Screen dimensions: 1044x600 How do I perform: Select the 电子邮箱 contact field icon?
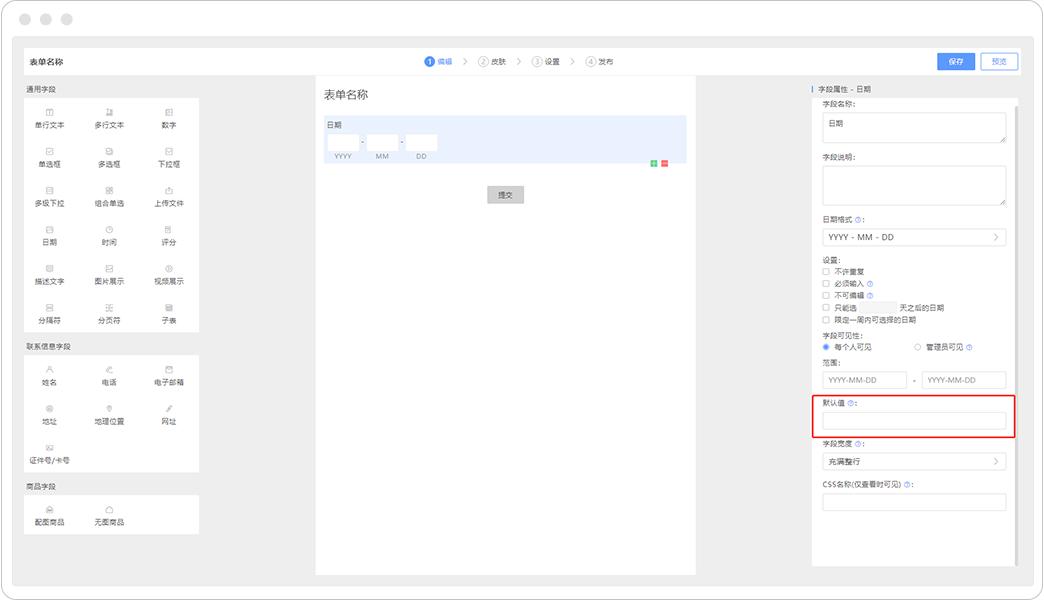point(168,375)
